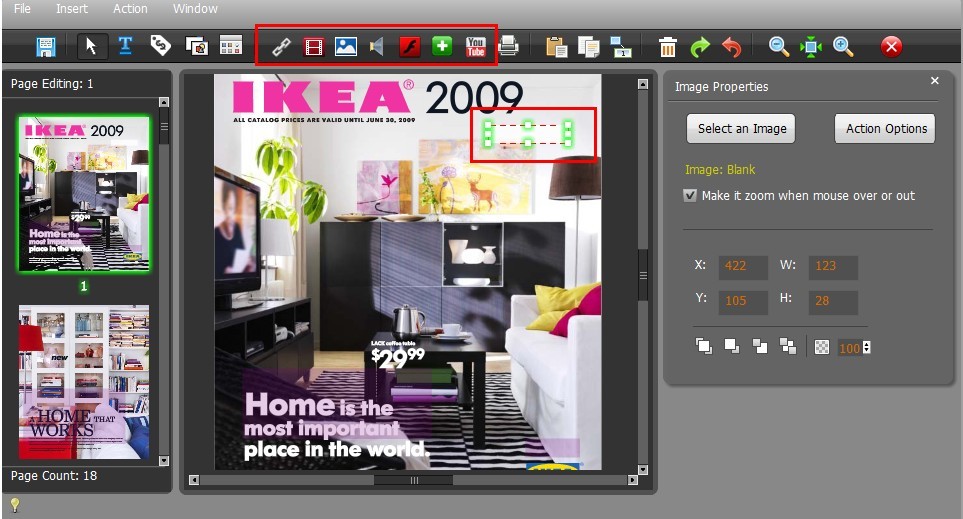Click the red X exit icon
Image resolution: width=963 pixels, height=519 pixels.
coord(891,47)
